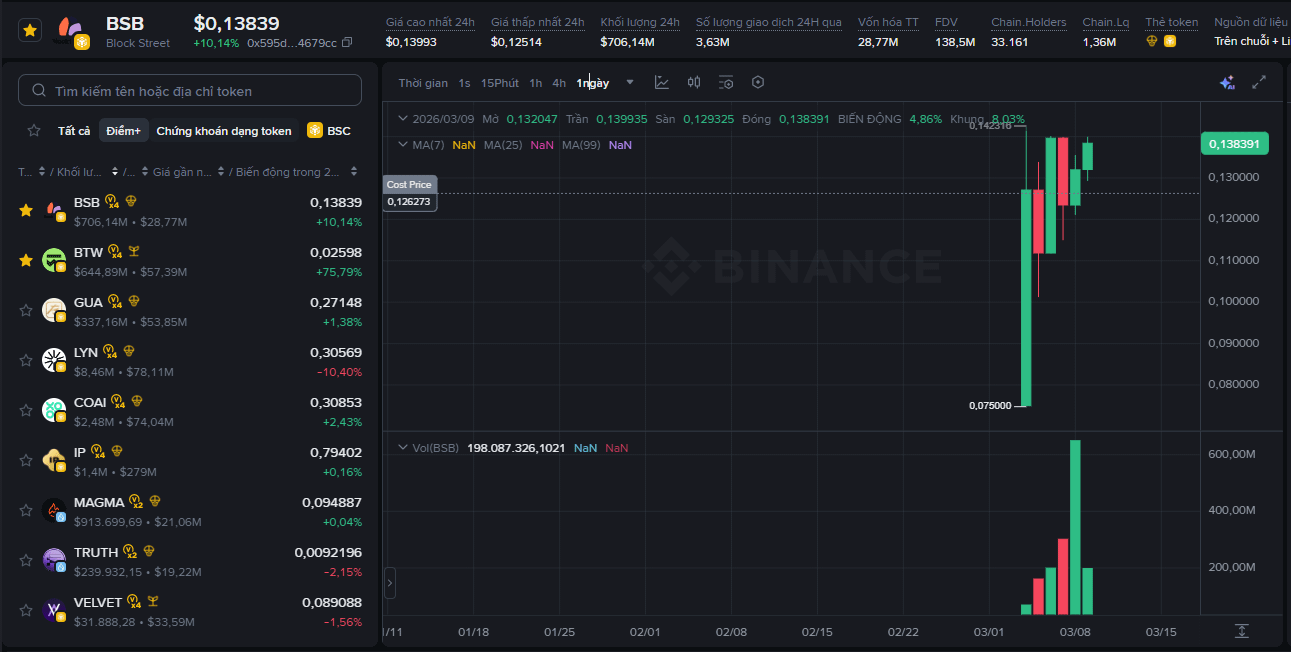Launch the AI sparkle assistant icon

click(1227, 83)
